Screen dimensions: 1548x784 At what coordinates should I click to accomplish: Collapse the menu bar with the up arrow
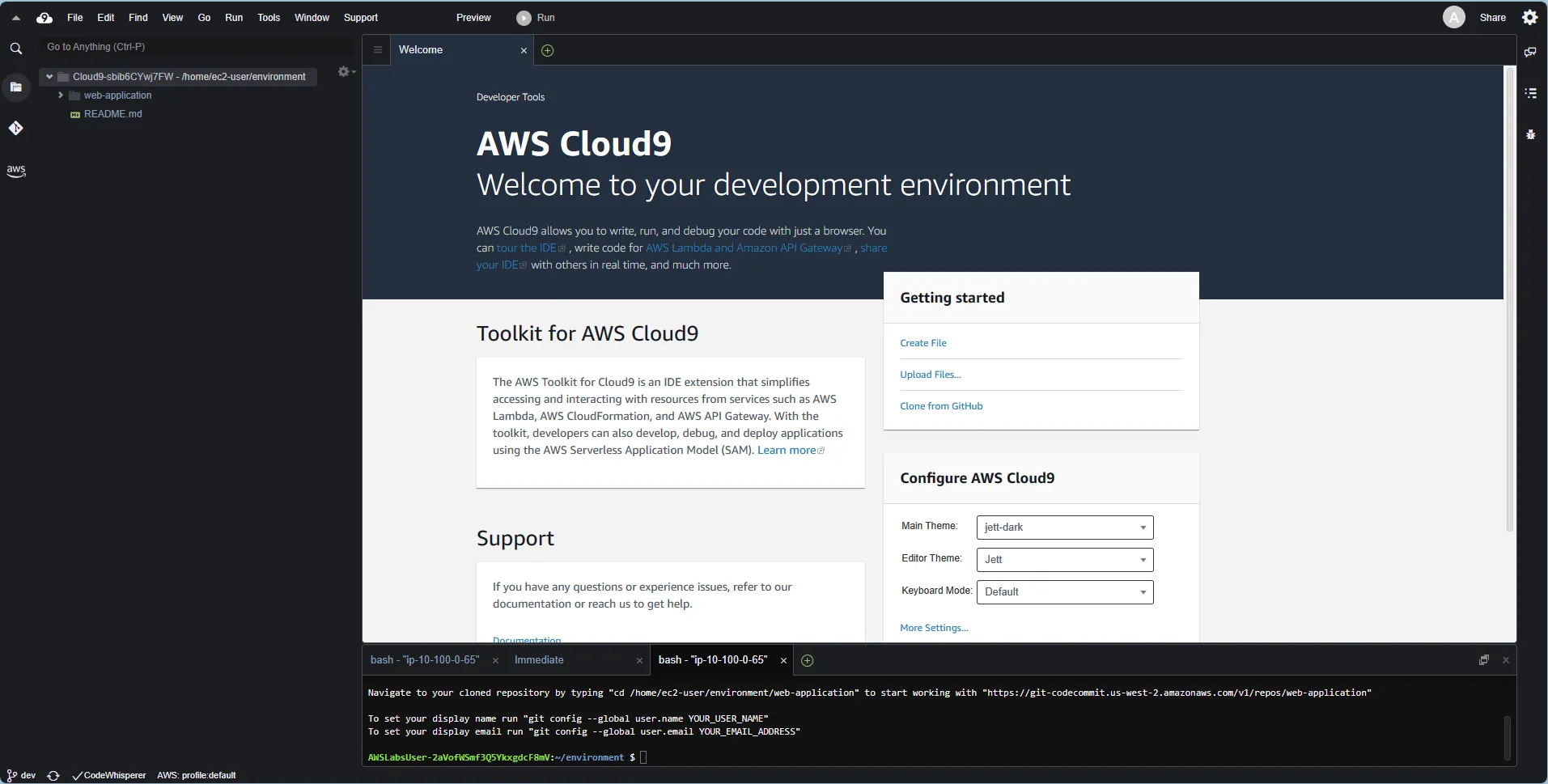coord(15,18)
